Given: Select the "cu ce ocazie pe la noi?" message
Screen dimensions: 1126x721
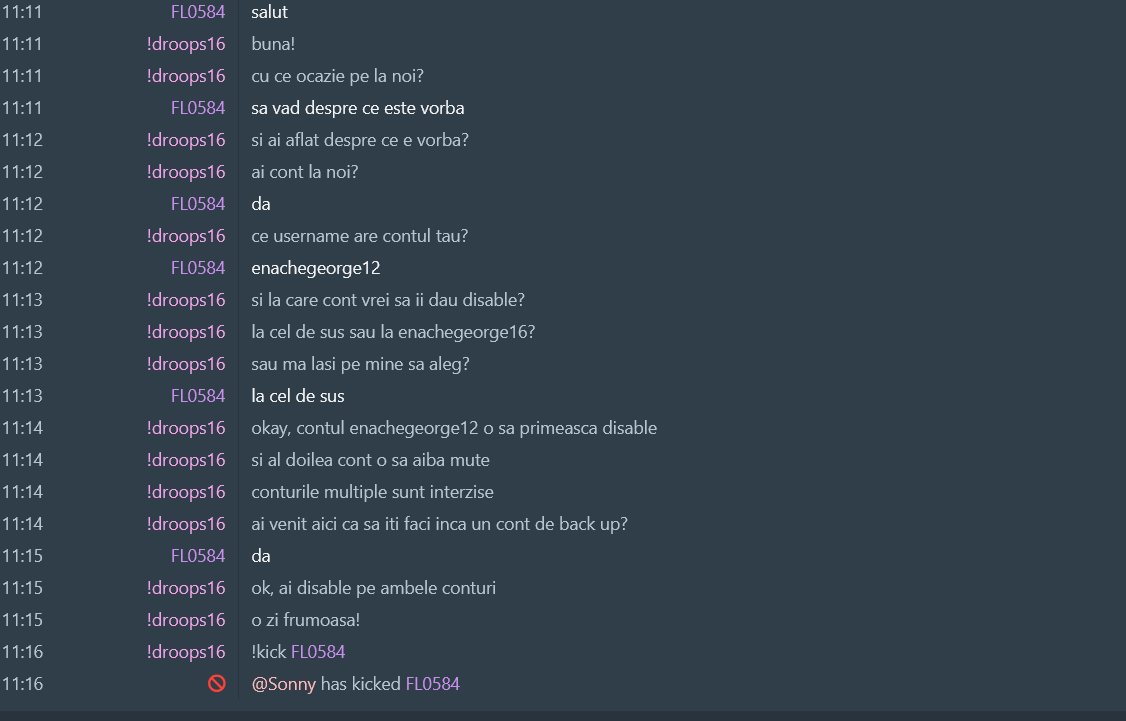Looking at the screenshot, I should tap(345, 76).
